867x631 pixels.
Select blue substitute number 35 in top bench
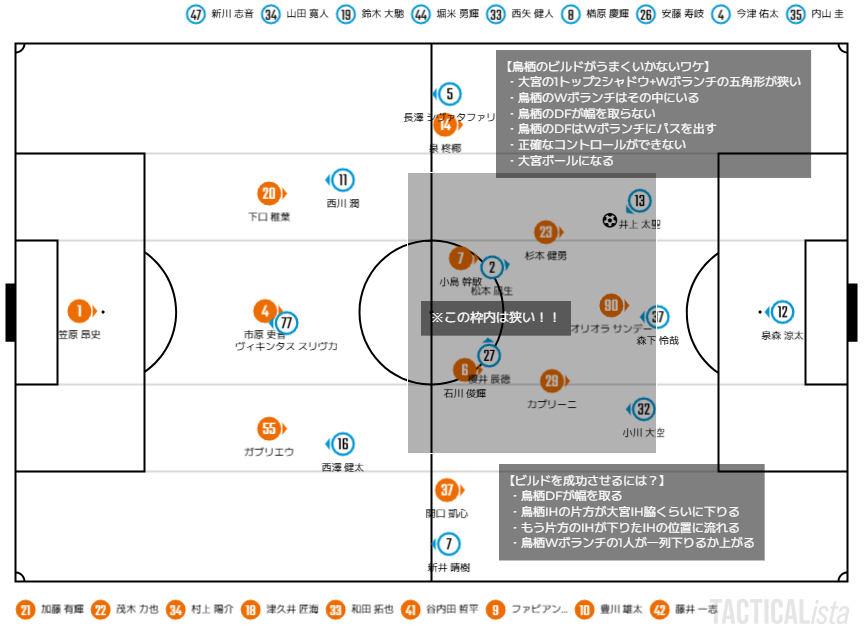[796, 14]
